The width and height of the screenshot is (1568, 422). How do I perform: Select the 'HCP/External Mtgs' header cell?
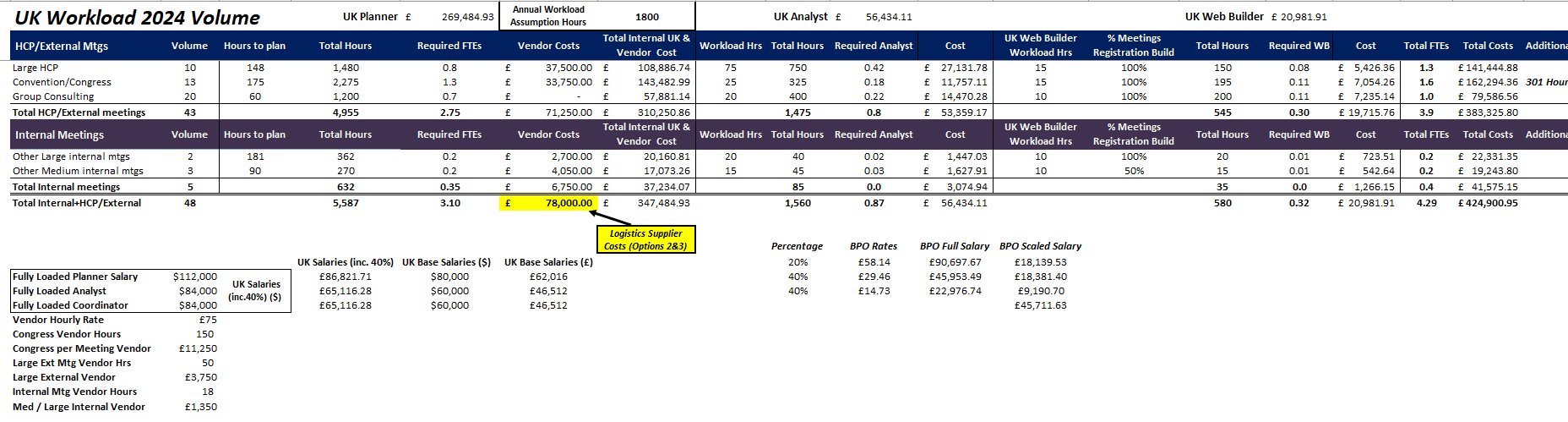click(62, 47)
